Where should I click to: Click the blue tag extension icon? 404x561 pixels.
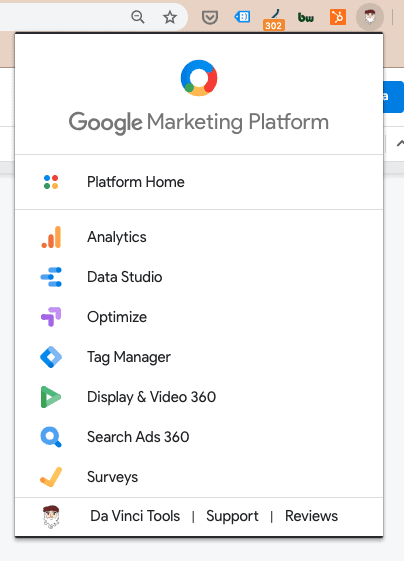[242, 16]
